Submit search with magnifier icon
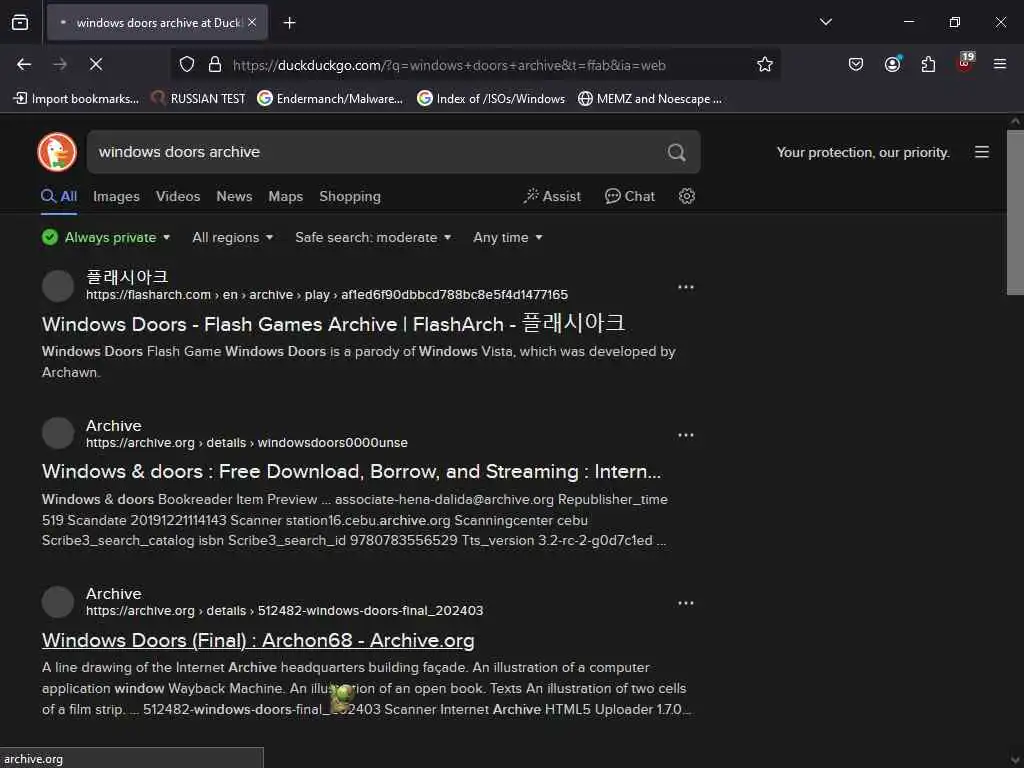 (x=676, y=152)
